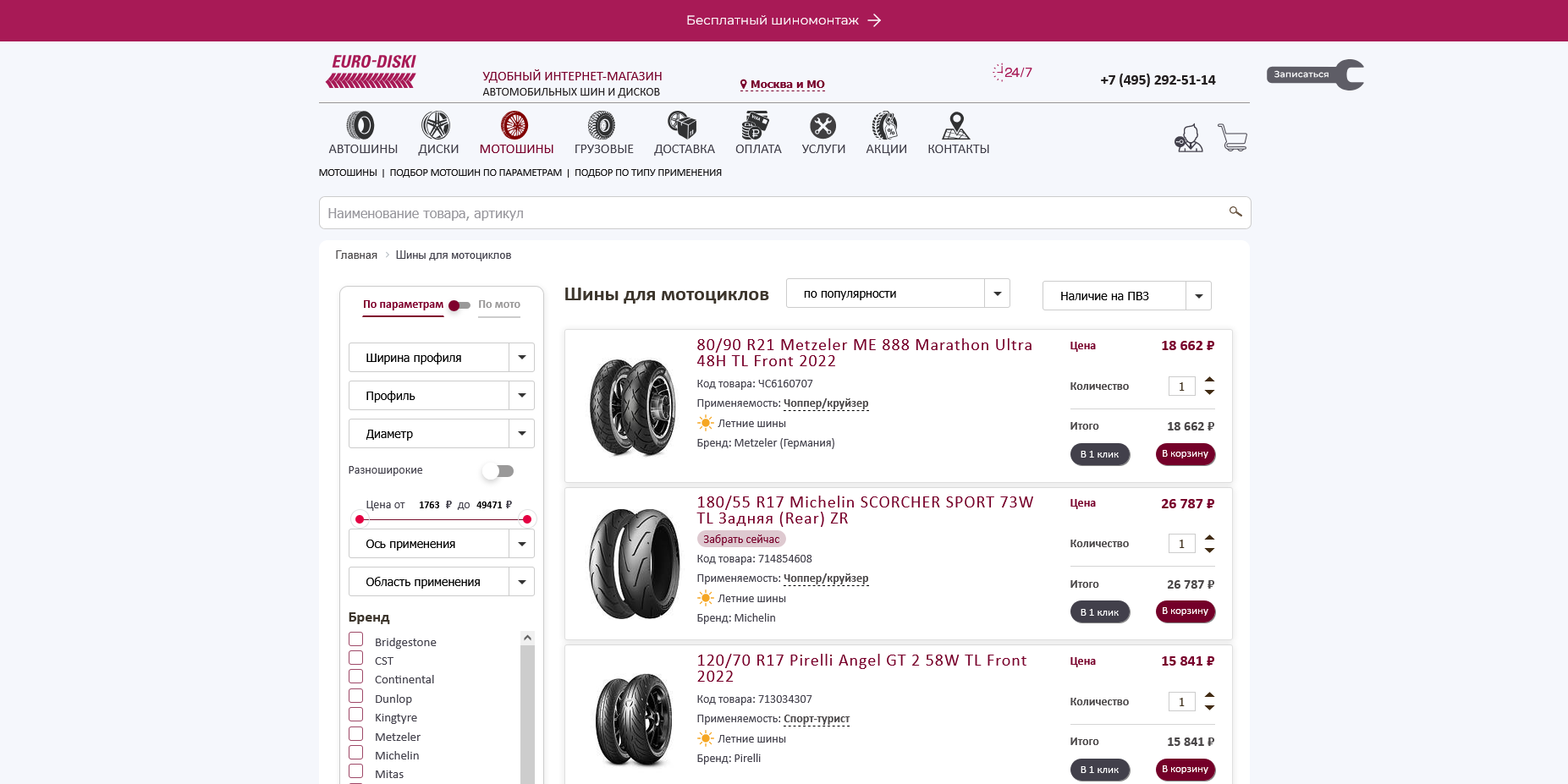
Task: Check the Kingtyre brand checkbox
Action: pyautogui.click(x=356, y=715)
